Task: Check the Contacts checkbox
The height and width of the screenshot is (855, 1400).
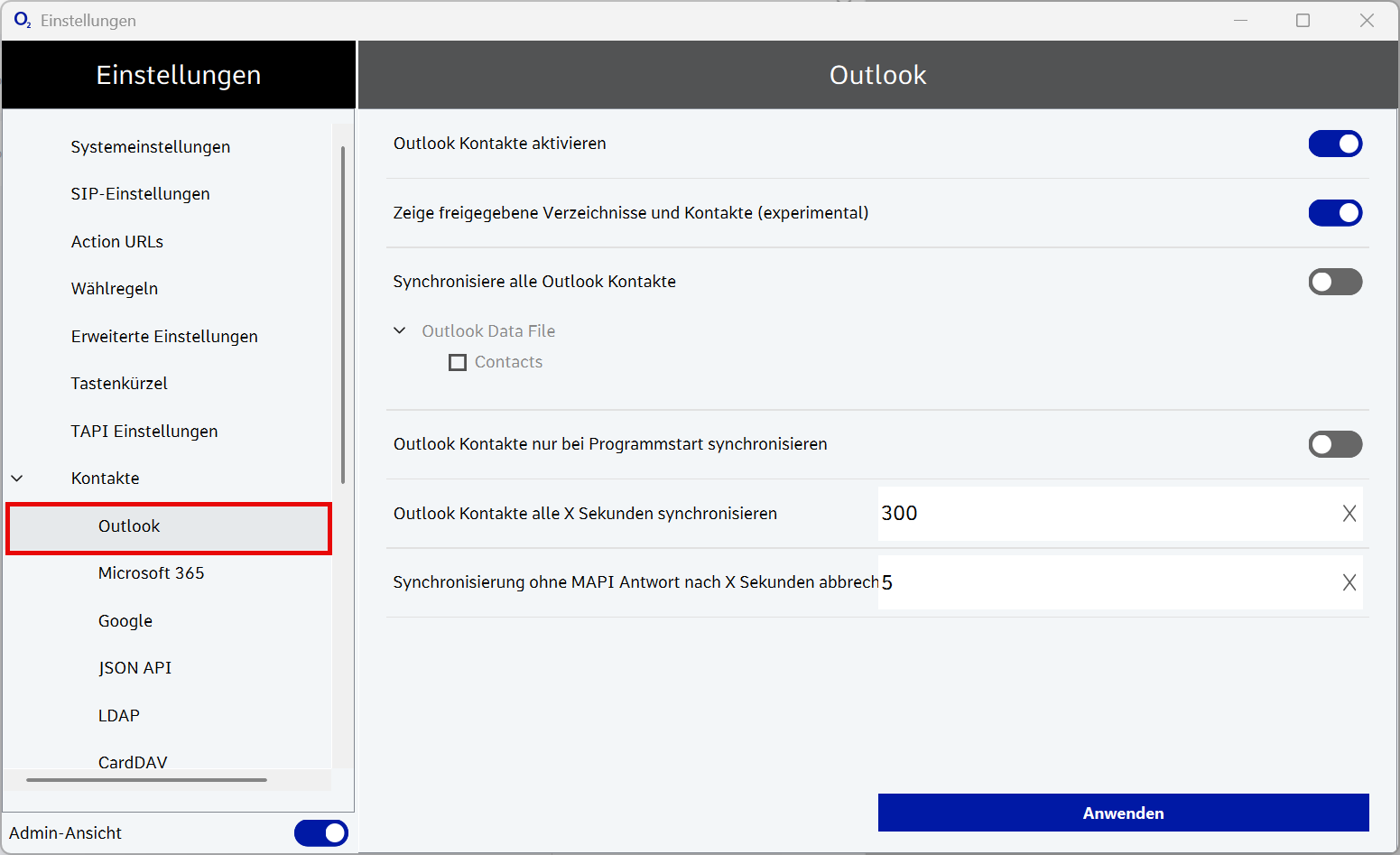Action: pyautogui.click(x=458, y=363)
